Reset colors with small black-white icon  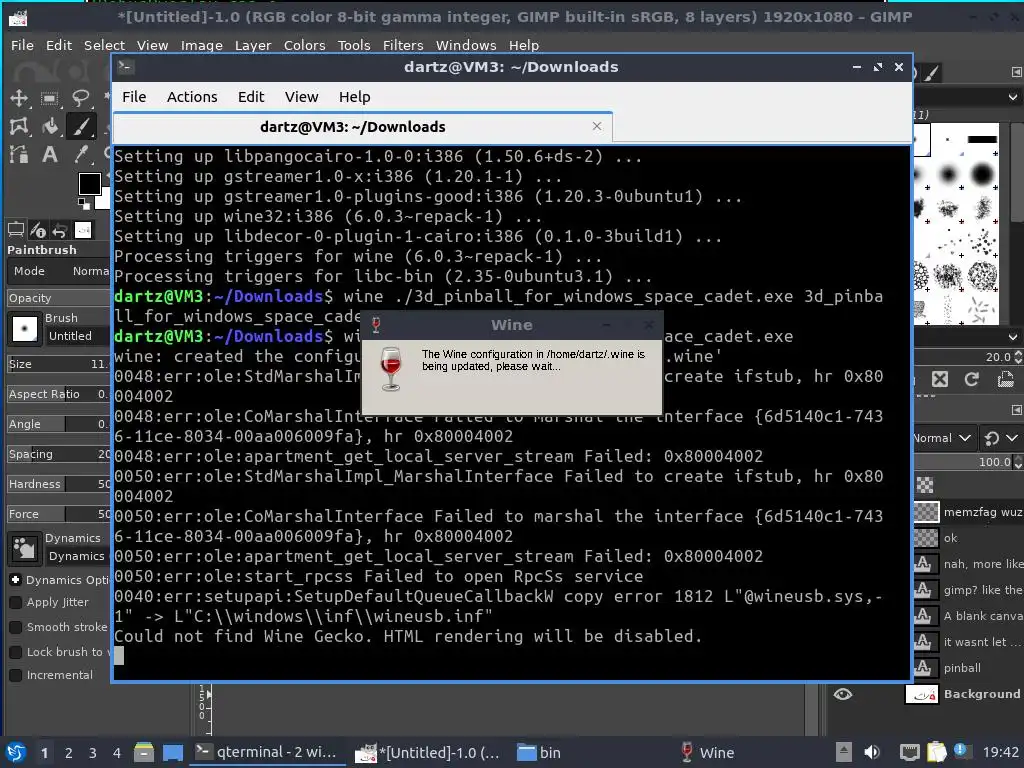84,203
